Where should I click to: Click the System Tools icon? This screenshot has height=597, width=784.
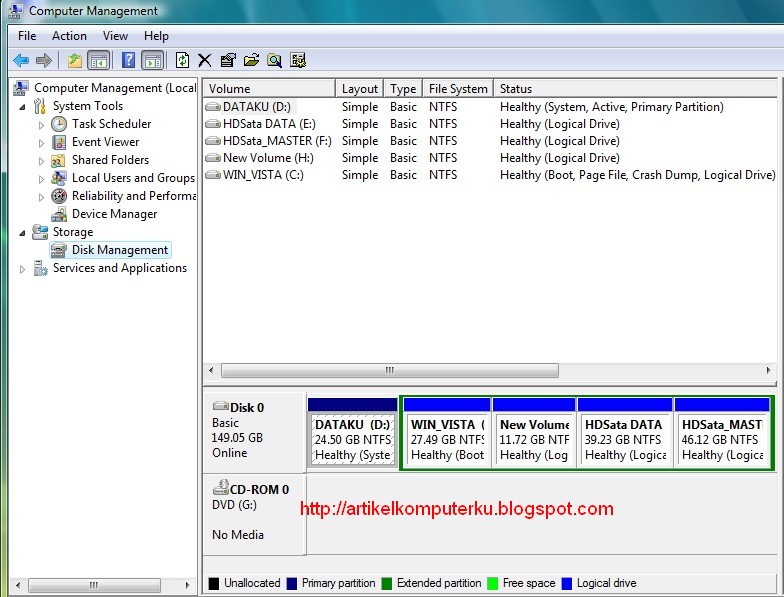click(40, 106)
